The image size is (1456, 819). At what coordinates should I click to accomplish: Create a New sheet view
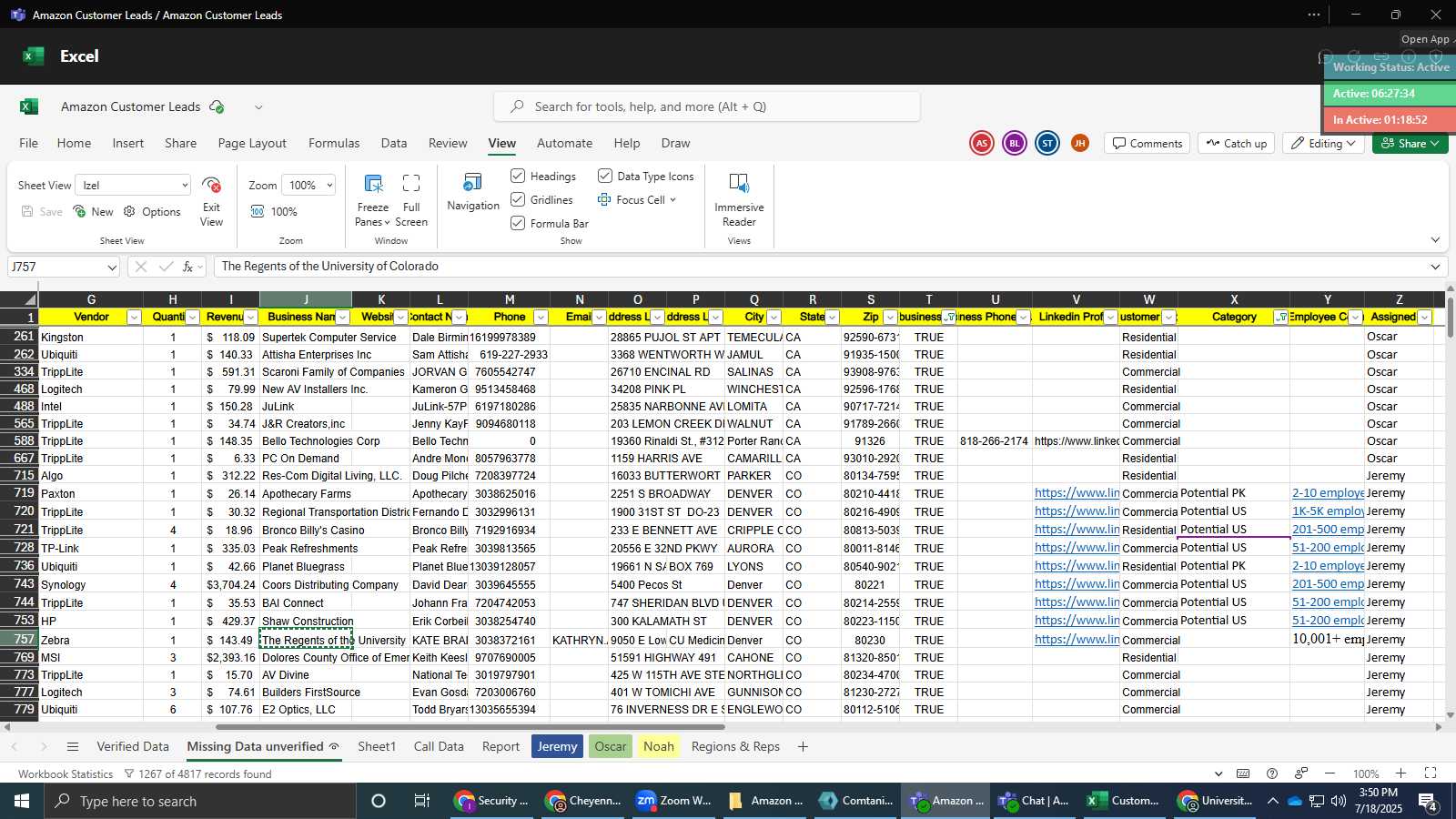click(93, 211)
